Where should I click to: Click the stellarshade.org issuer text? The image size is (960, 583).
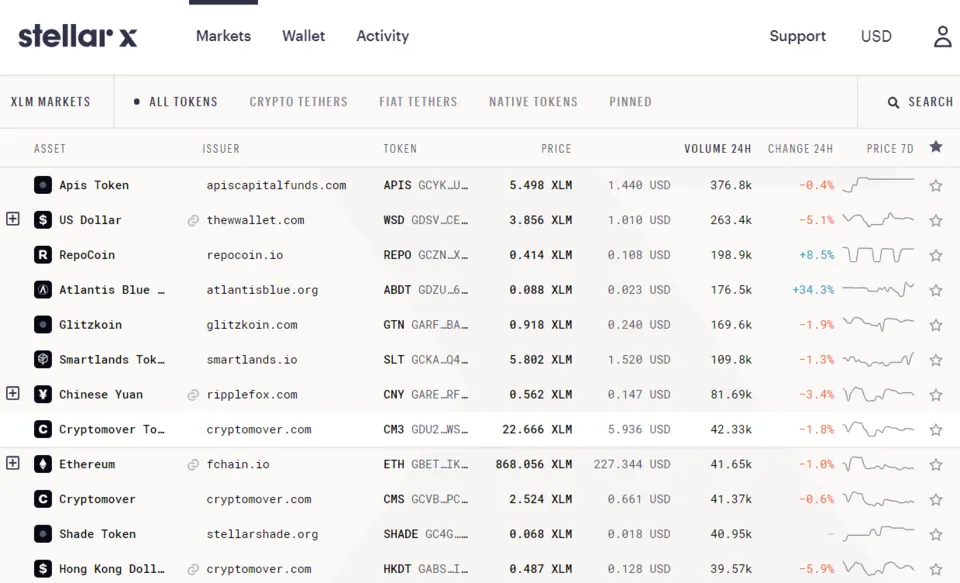coord(262,534)
